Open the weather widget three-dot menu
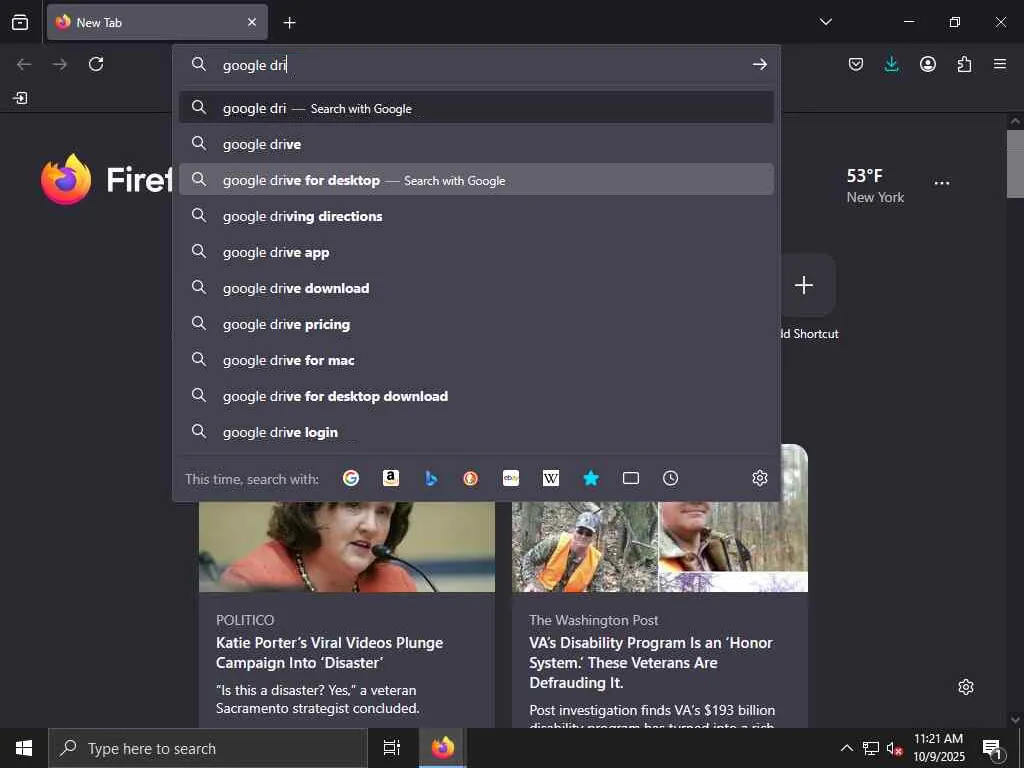Viewport: 1024px width, 768px height. [x=942, y=184]
